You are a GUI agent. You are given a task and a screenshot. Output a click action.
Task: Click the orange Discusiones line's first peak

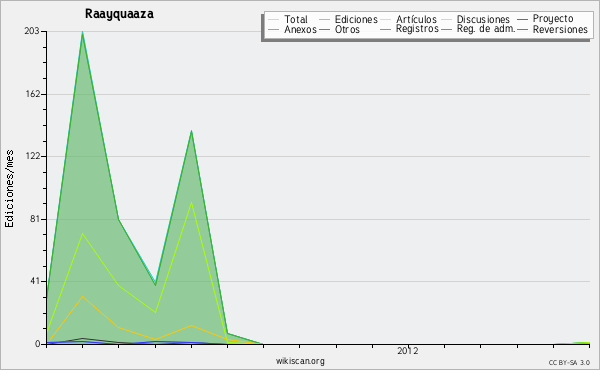[x=83, y=296]
